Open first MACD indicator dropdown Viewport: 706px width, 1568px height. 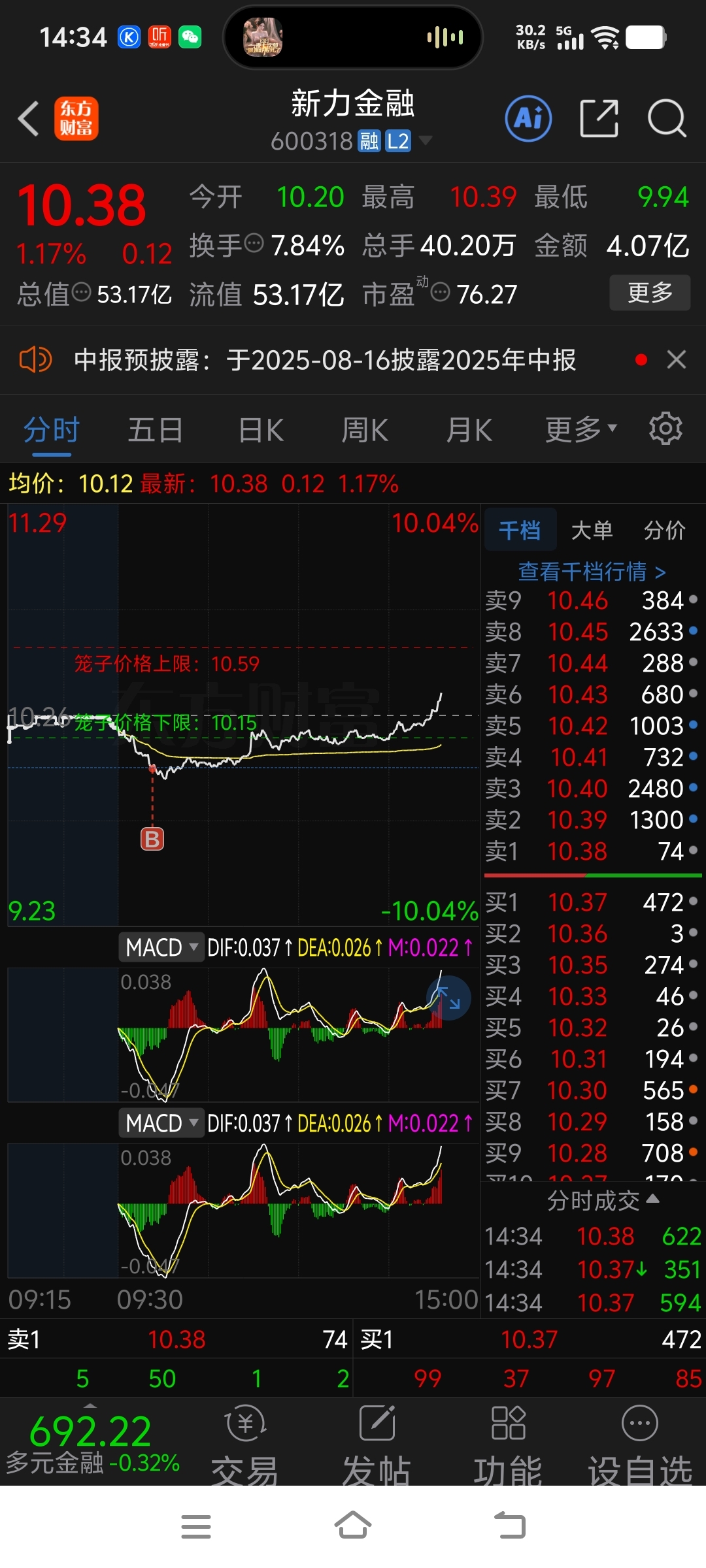pos(161,947)
